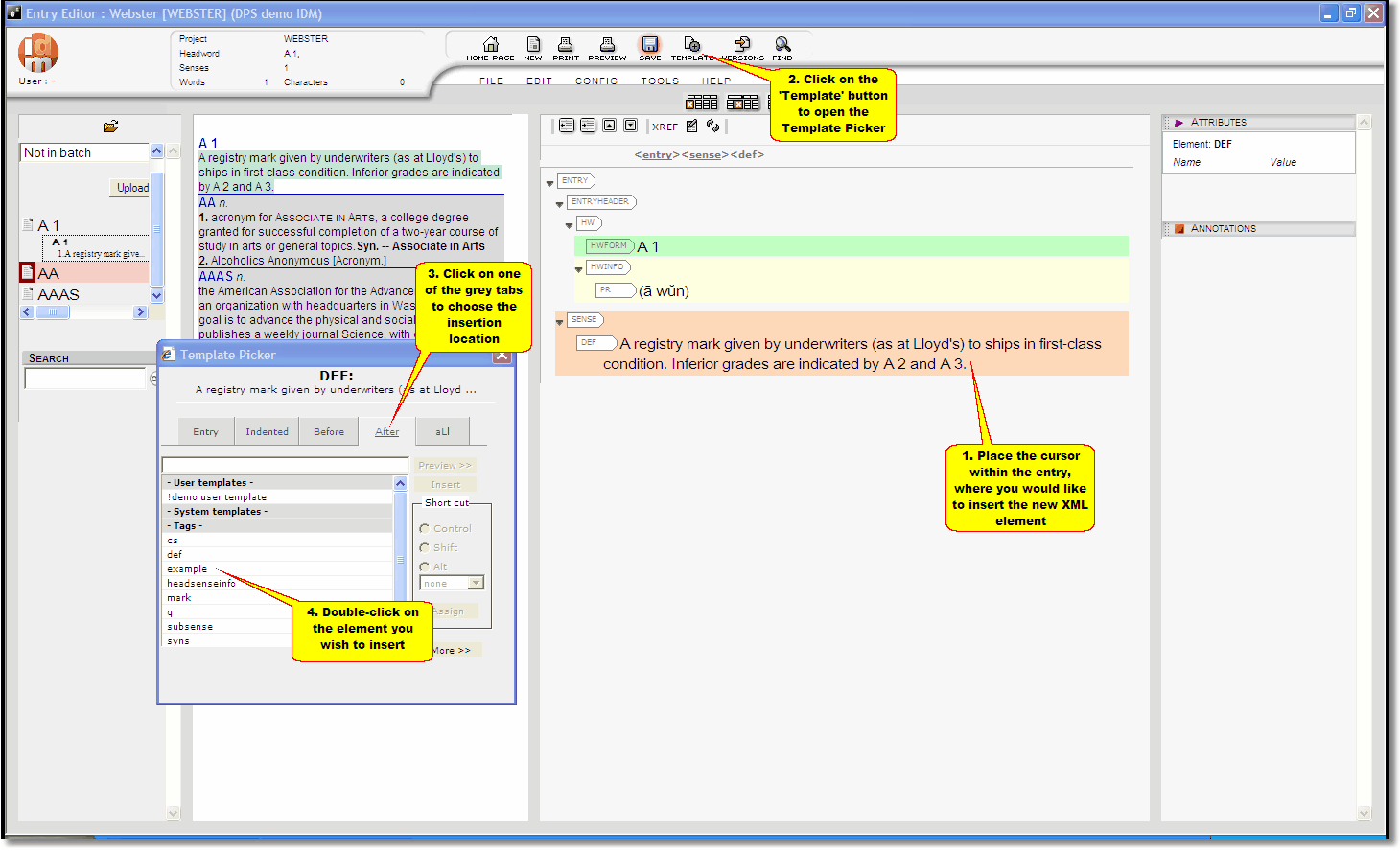Open the EDIT menu
The height and width of the screenshot is (853, 1400).
point(540,81)
